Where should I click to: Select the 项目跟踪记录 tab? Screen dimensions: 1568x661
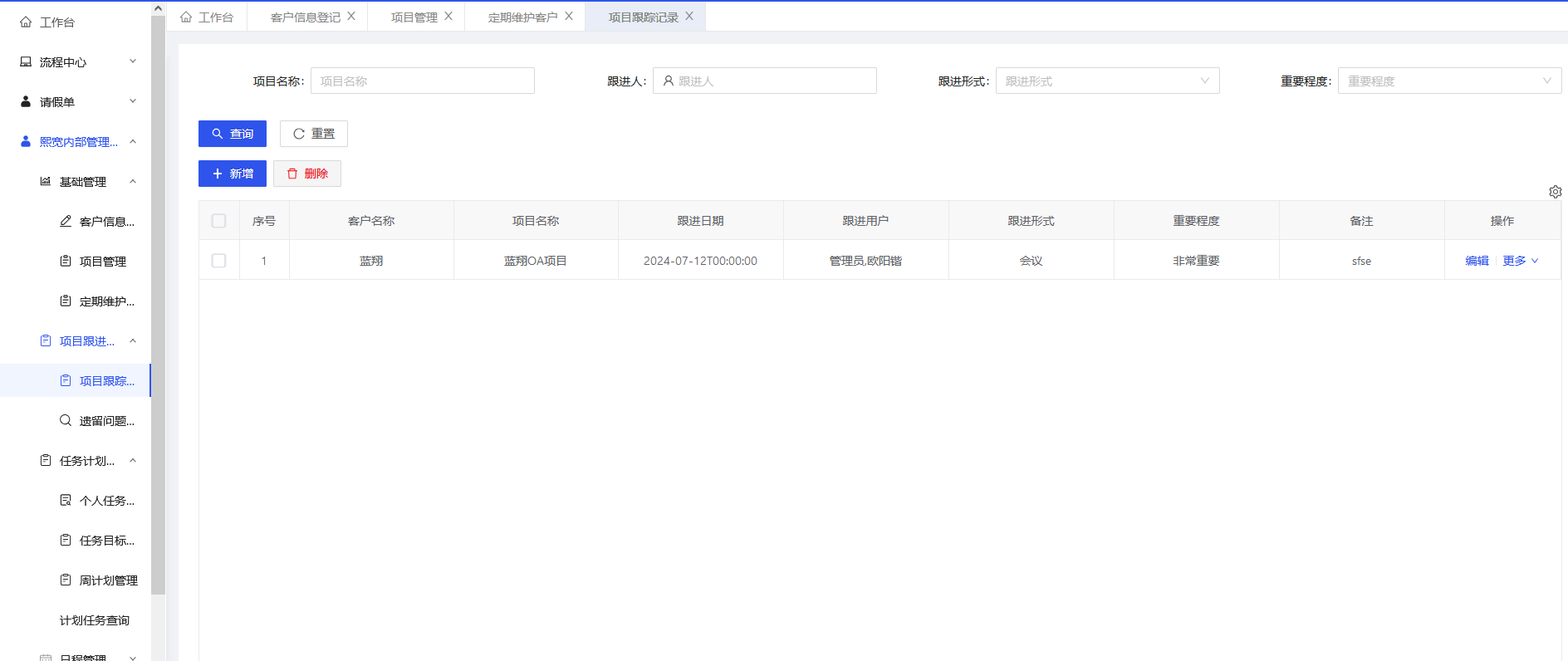pos(644,17)
